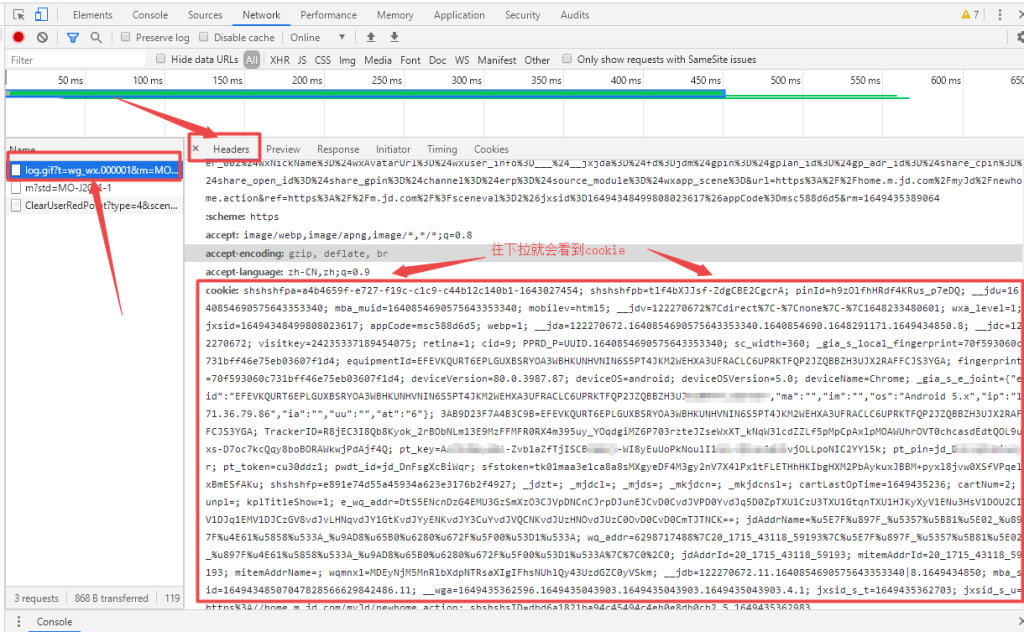
Task: Click the import HAR upload arrow
Action: coord(371,37)
